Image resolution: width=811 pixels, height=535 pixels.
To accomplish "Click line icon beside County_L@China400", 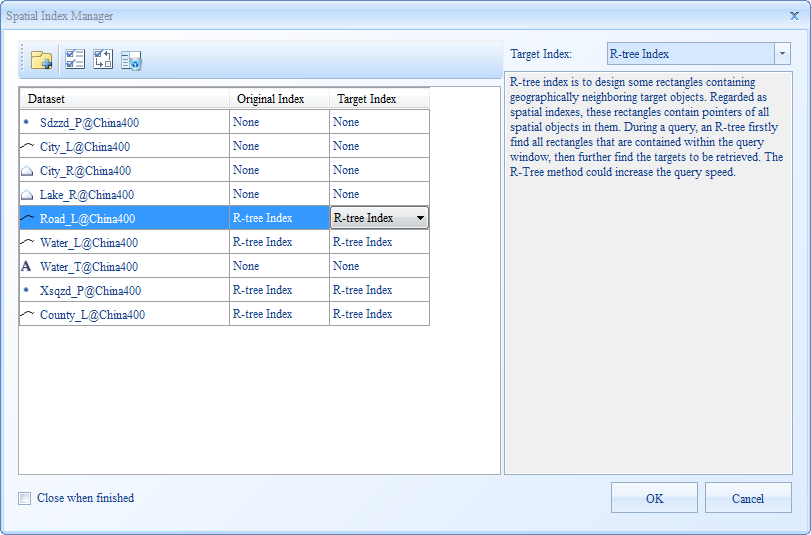I will (27, 314).
